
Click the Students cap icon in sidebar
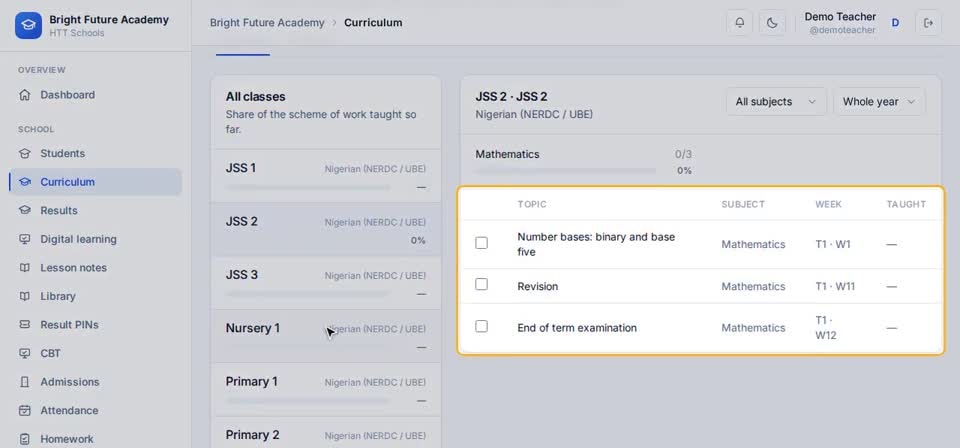(24, 154)
